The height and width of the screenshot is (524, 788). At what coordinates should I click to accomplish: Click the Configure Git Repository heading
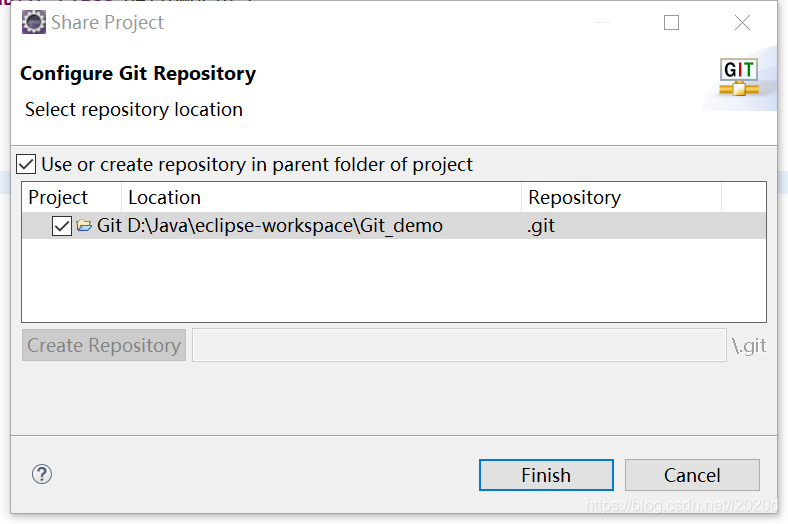pyautogui.click(x=138, y=74)
